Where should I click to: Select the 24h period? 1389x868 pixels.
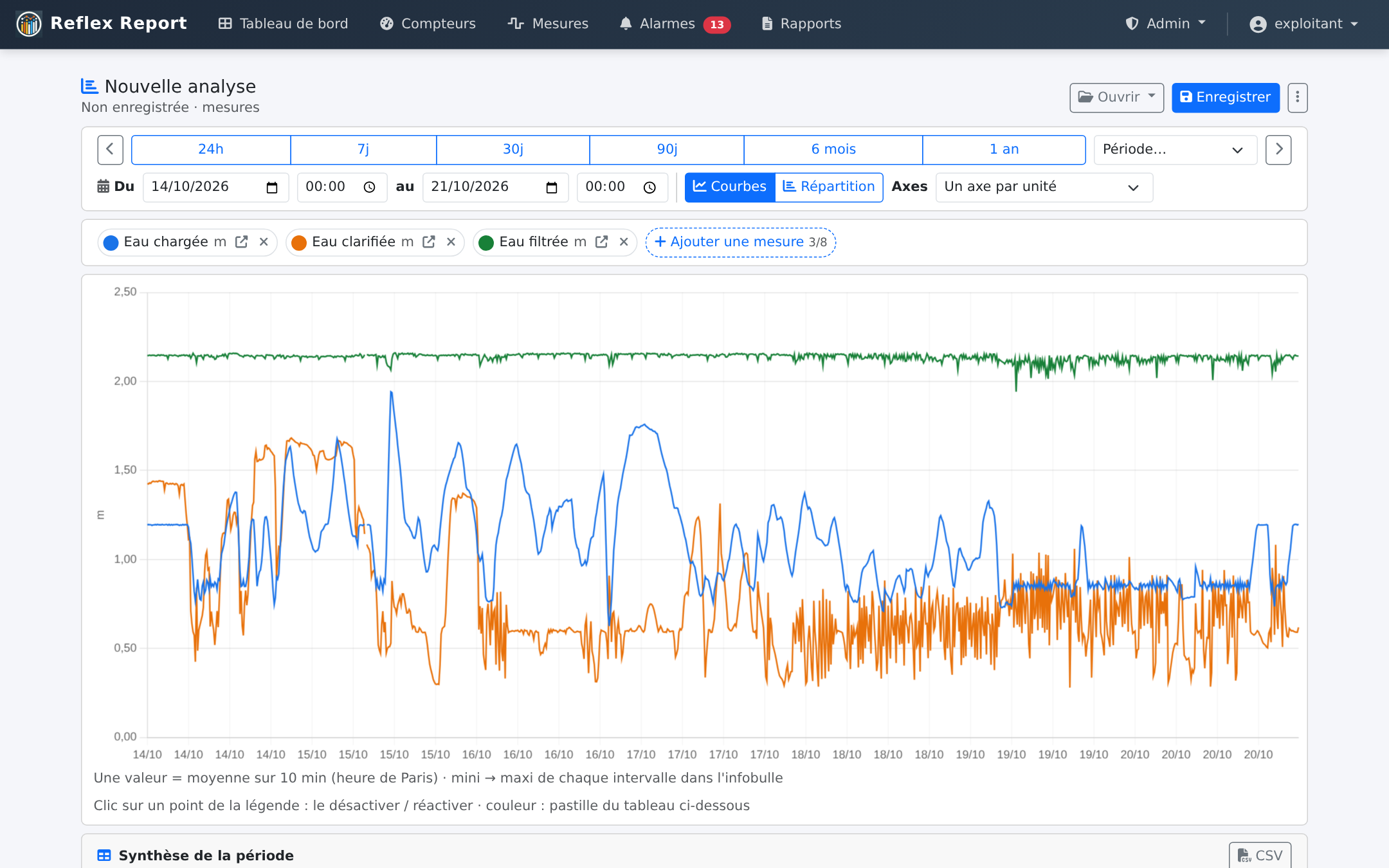pos(211,150)
